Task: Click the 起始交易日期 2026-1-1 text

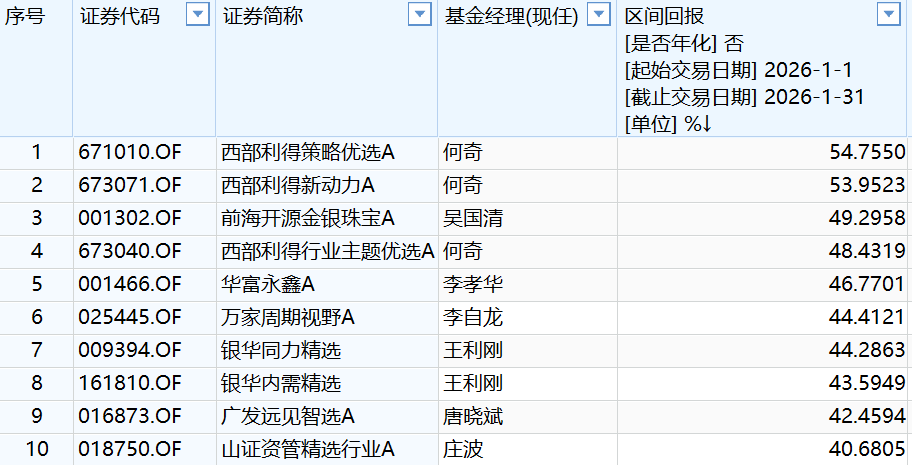Action: click(739, 70)
